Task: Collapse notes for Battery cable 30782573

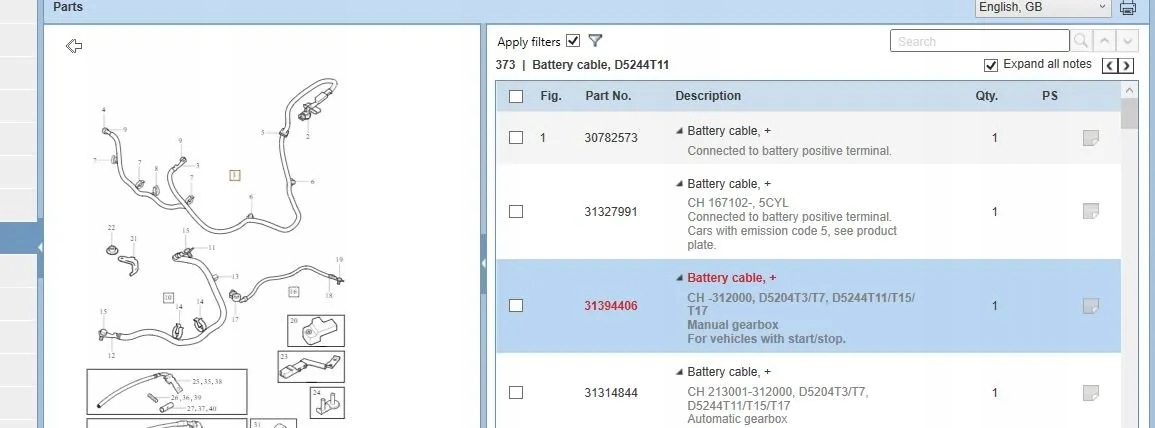Action: (679, 131)
